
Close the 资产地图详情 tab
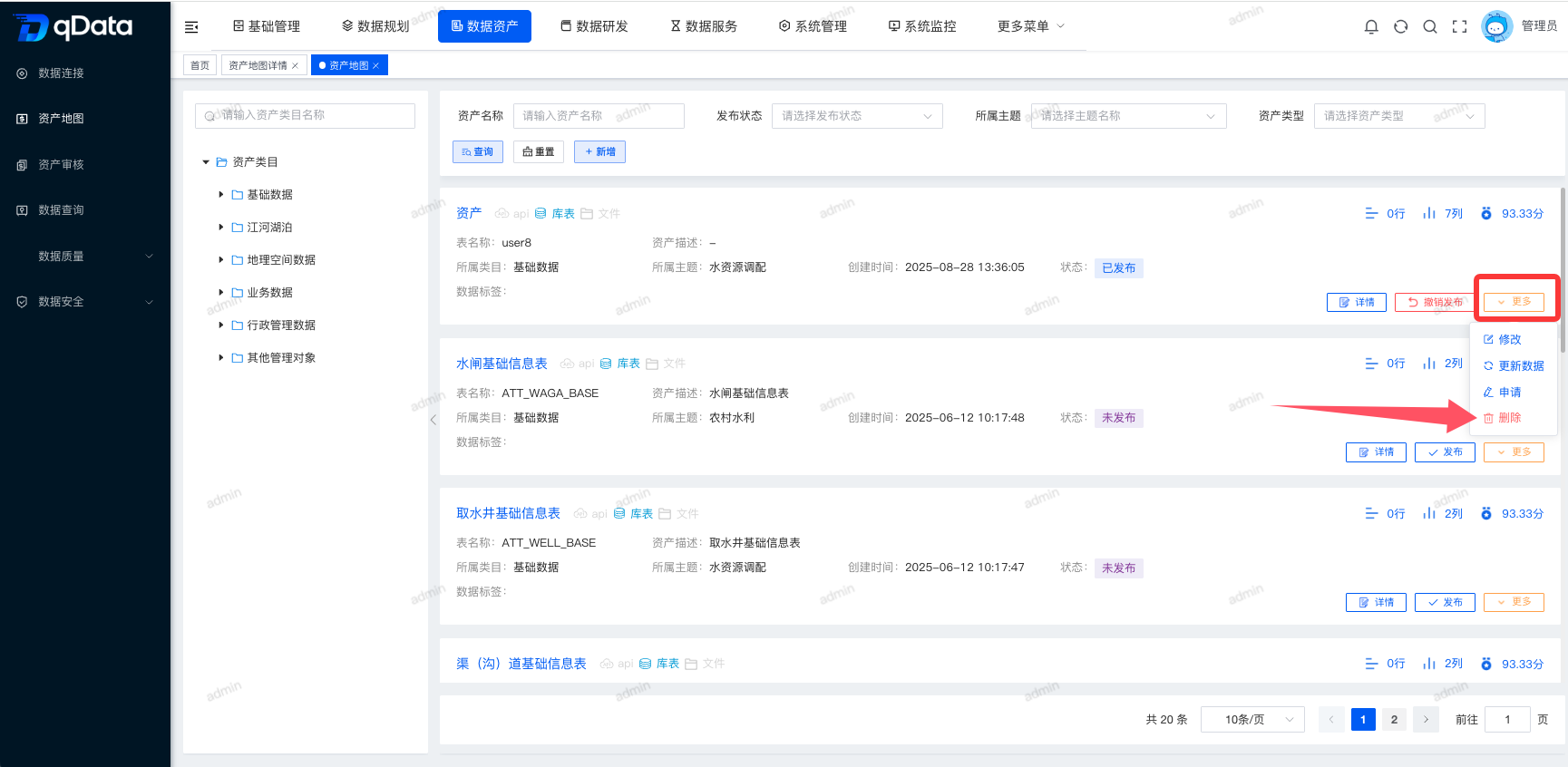coord(295,66)
